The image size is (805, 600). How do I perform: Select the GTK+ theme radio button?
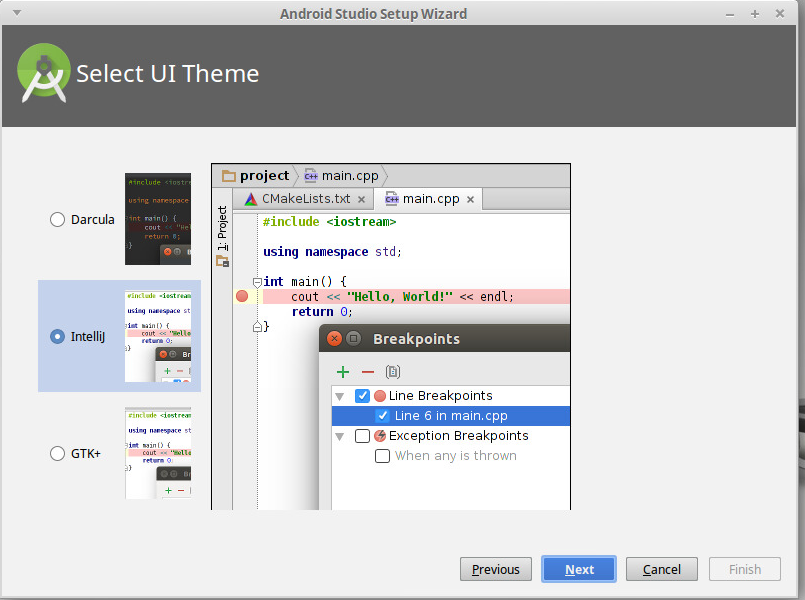pyautogui.click(x=57, y=454)
